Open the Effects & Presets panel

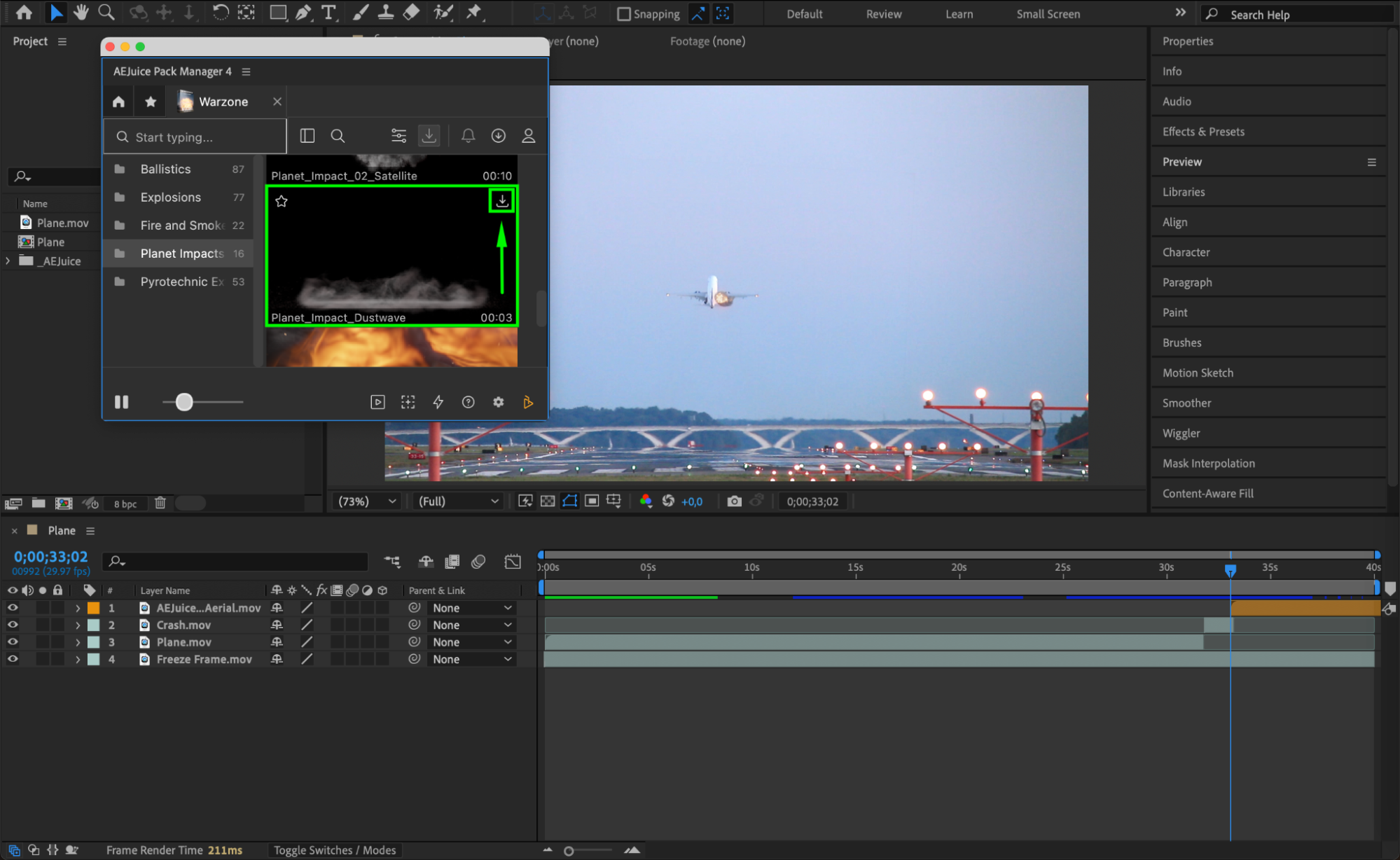coord(1203,132)
